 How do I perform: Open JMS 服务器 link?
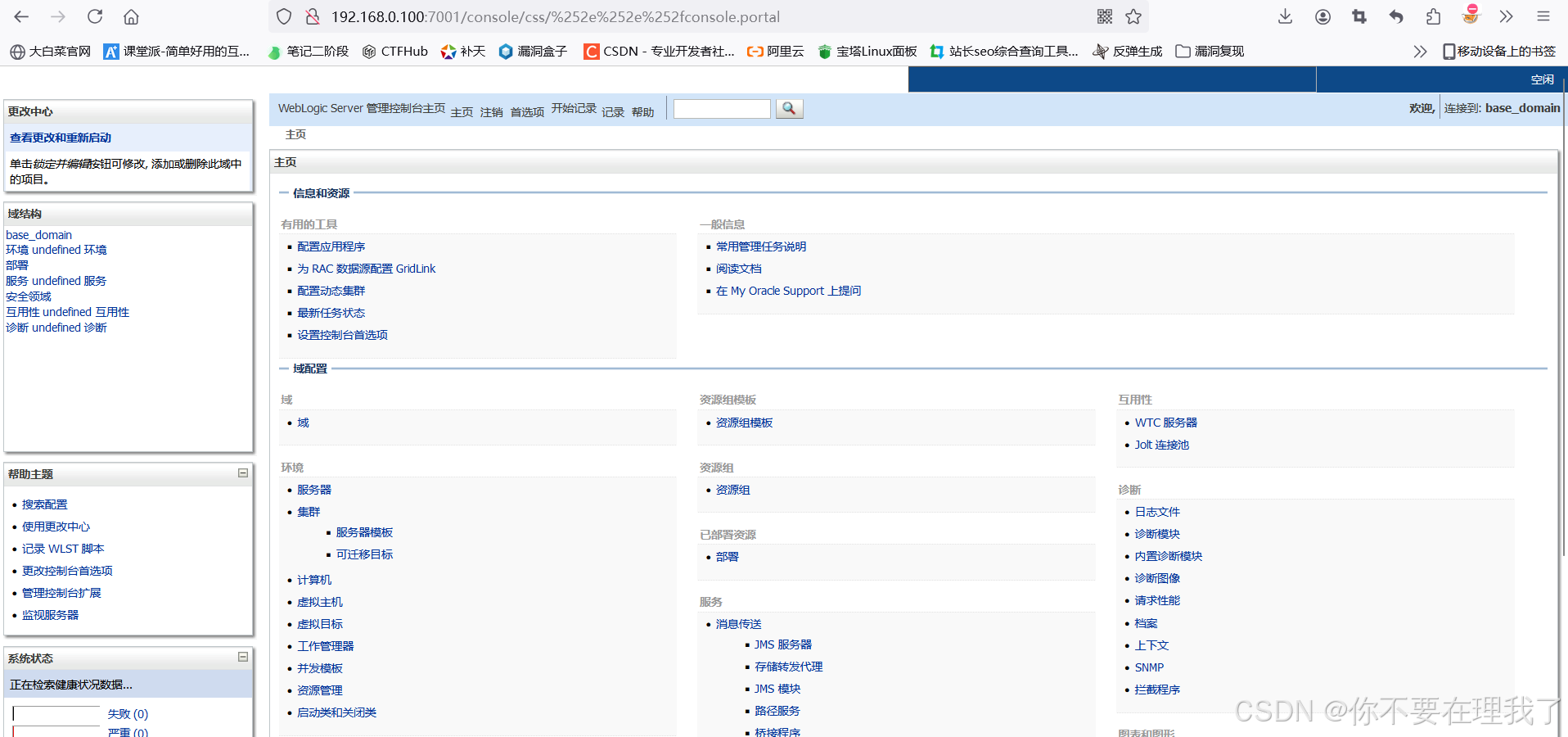tap(784, 644)
